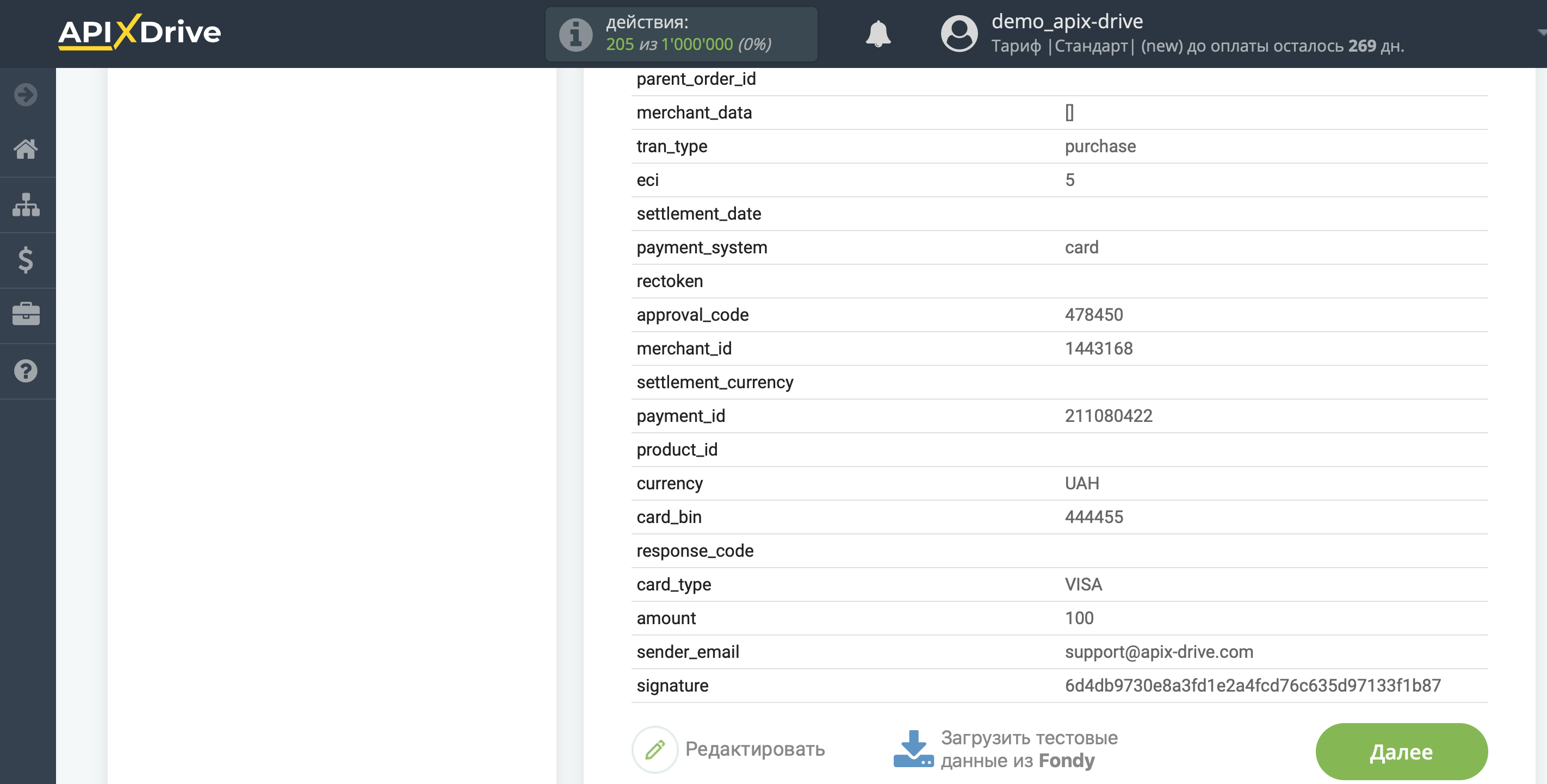
Task: Select the card value of payment_system
Action: 1081,247
